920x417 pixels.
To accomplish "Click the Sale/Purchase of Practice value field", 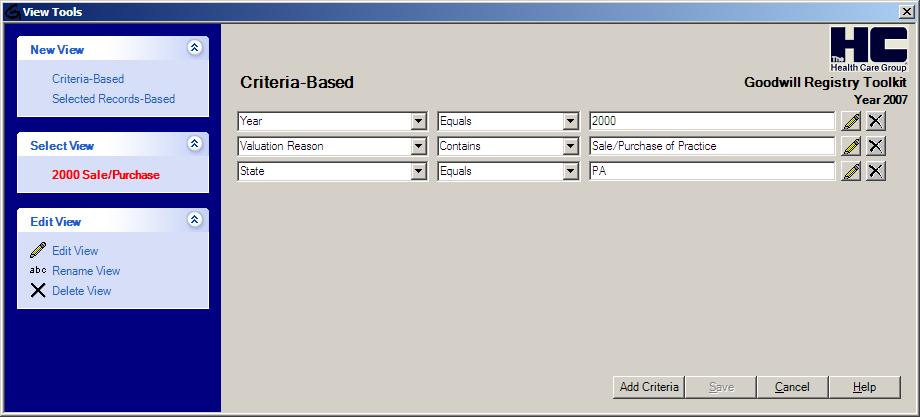I will [712, 146].
